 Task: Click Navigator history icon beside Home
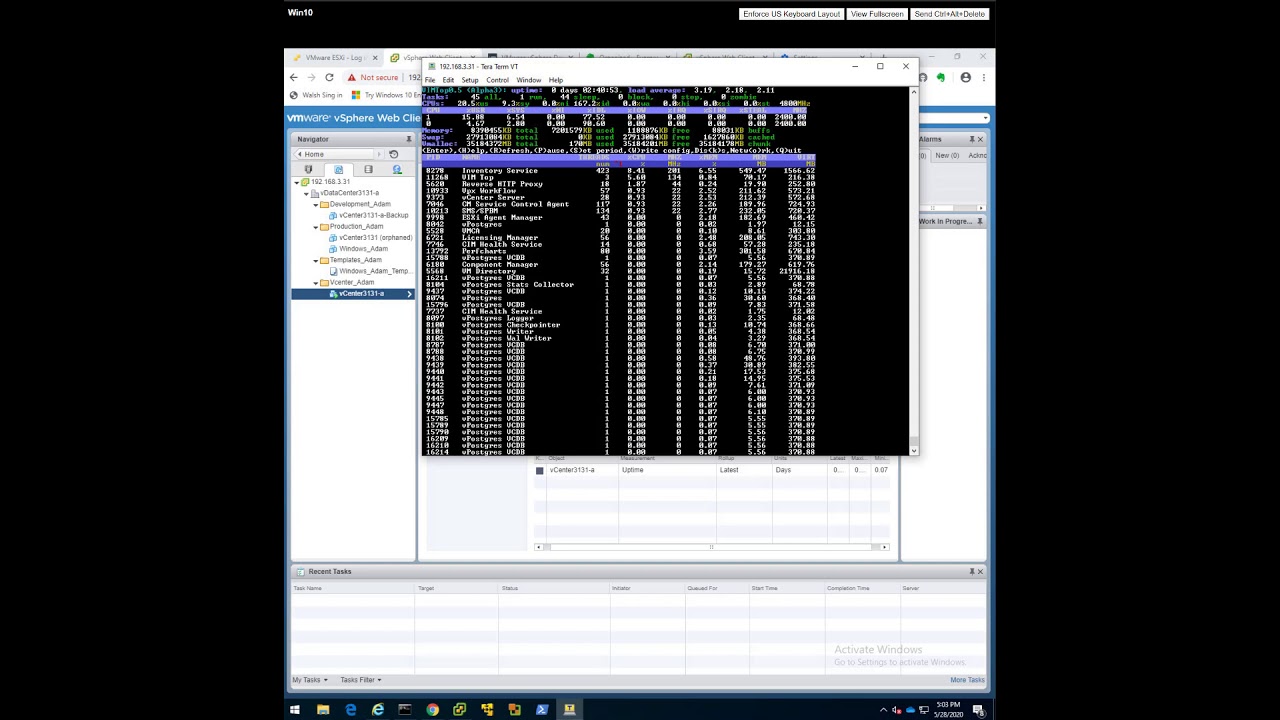(x=393, y=154)
